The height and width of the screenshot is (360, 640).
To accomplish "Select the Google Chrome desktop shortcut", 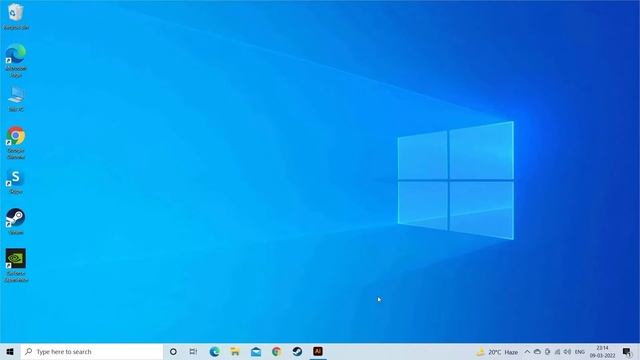I will (x=16, y=142).
